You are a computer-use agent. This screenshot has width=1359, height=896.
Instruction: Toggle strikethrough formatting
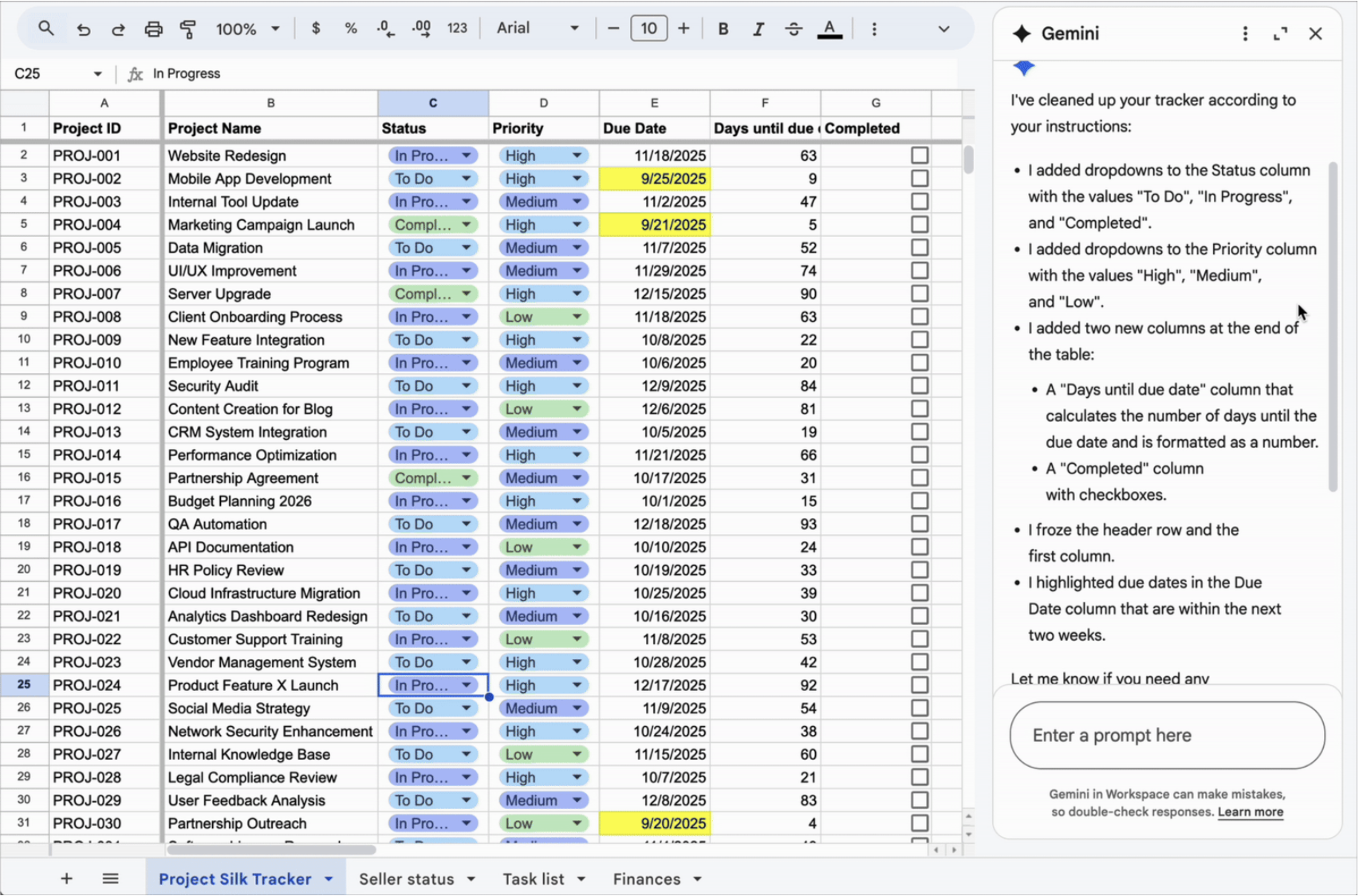(x=794, y=29)
